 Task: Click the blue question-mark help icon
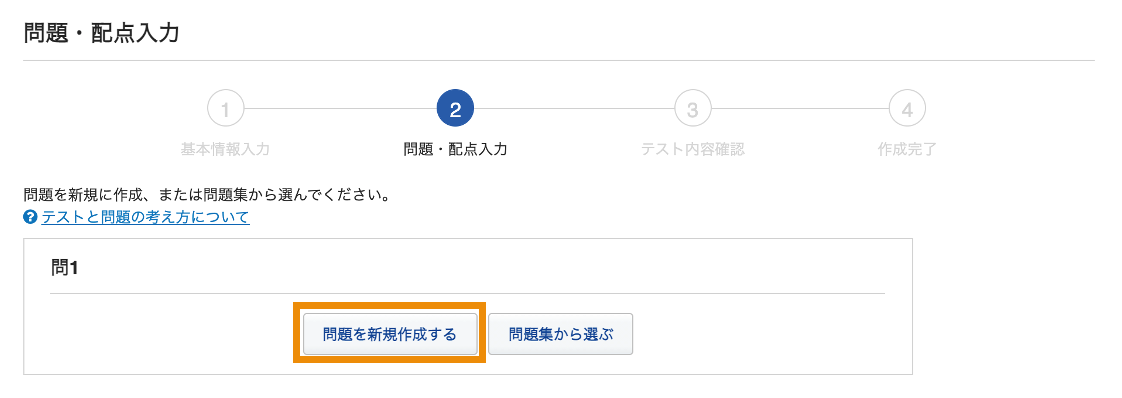[x=30, y=217]
